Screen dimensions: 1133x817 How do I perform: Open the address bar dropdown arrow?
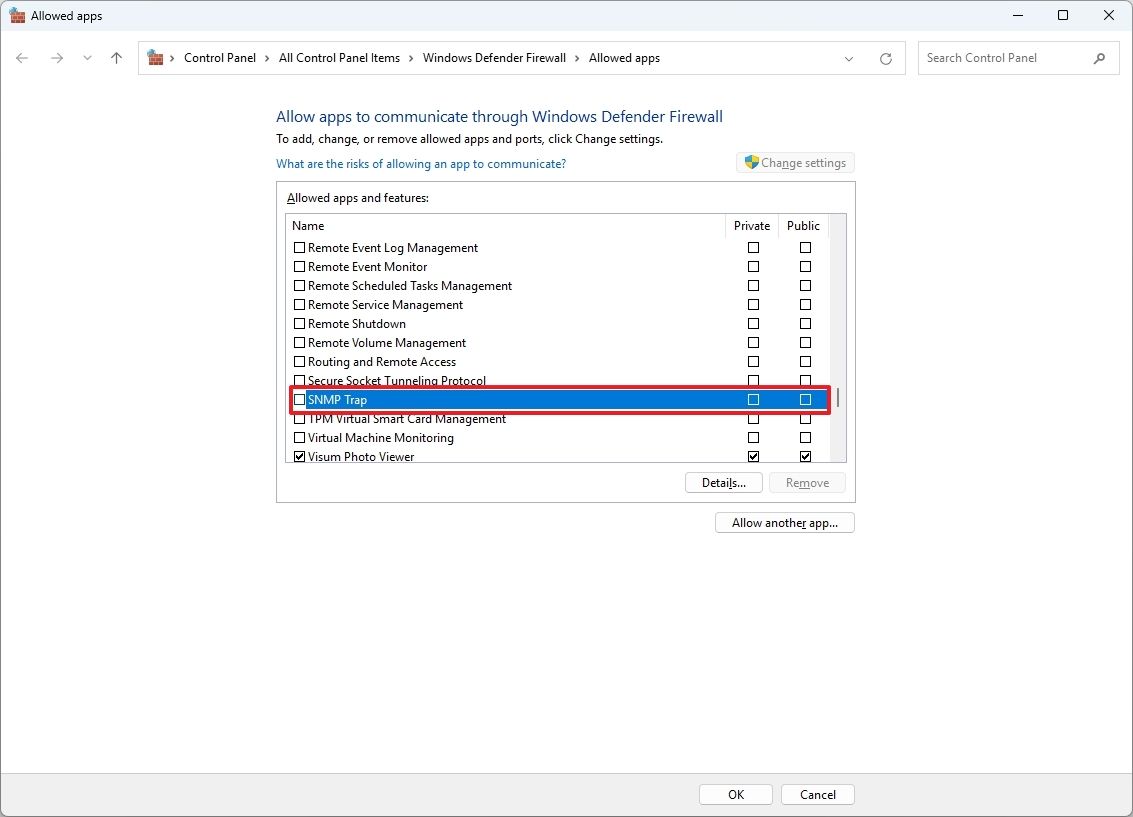[849, 58]
